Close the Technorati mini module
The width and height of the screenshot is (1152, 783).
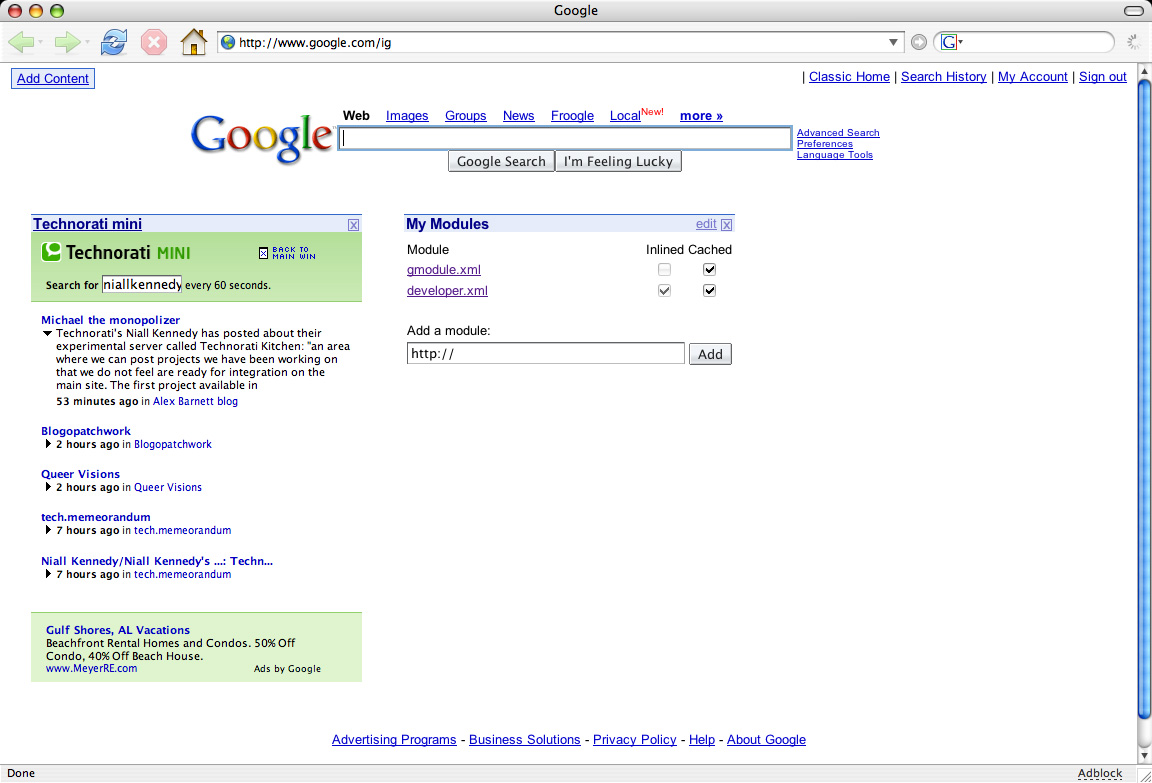[353, 225]
